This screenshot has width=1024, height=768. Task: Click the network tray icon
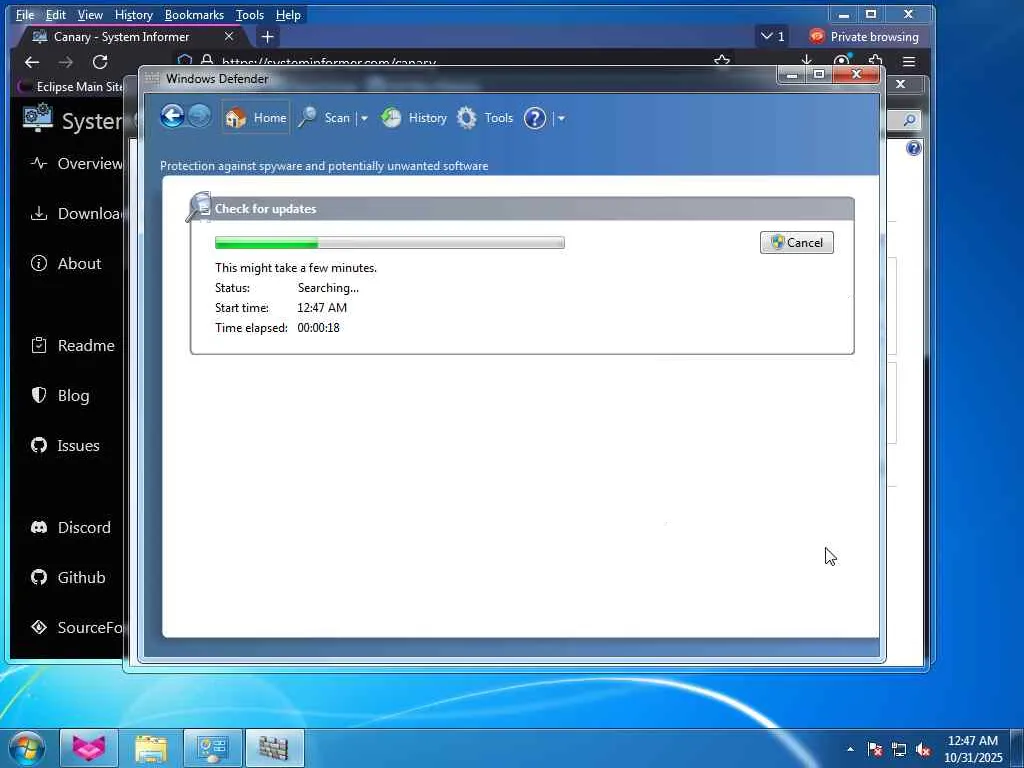pyautogui.click(x=899, y=749)
